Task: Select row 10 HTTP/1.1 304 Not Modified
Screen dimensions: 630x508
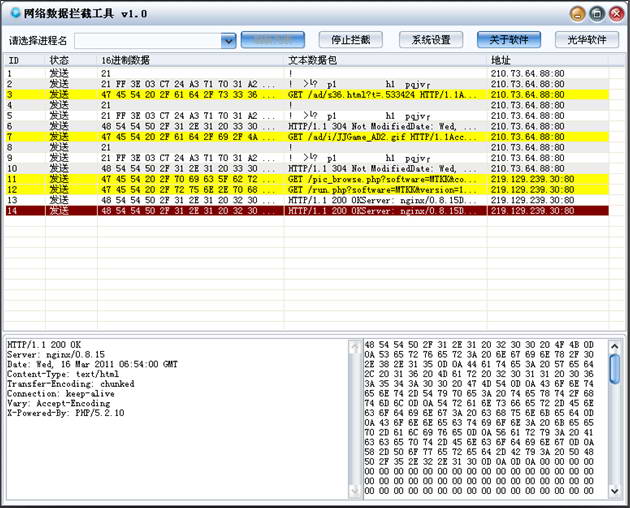Action: 307,168
